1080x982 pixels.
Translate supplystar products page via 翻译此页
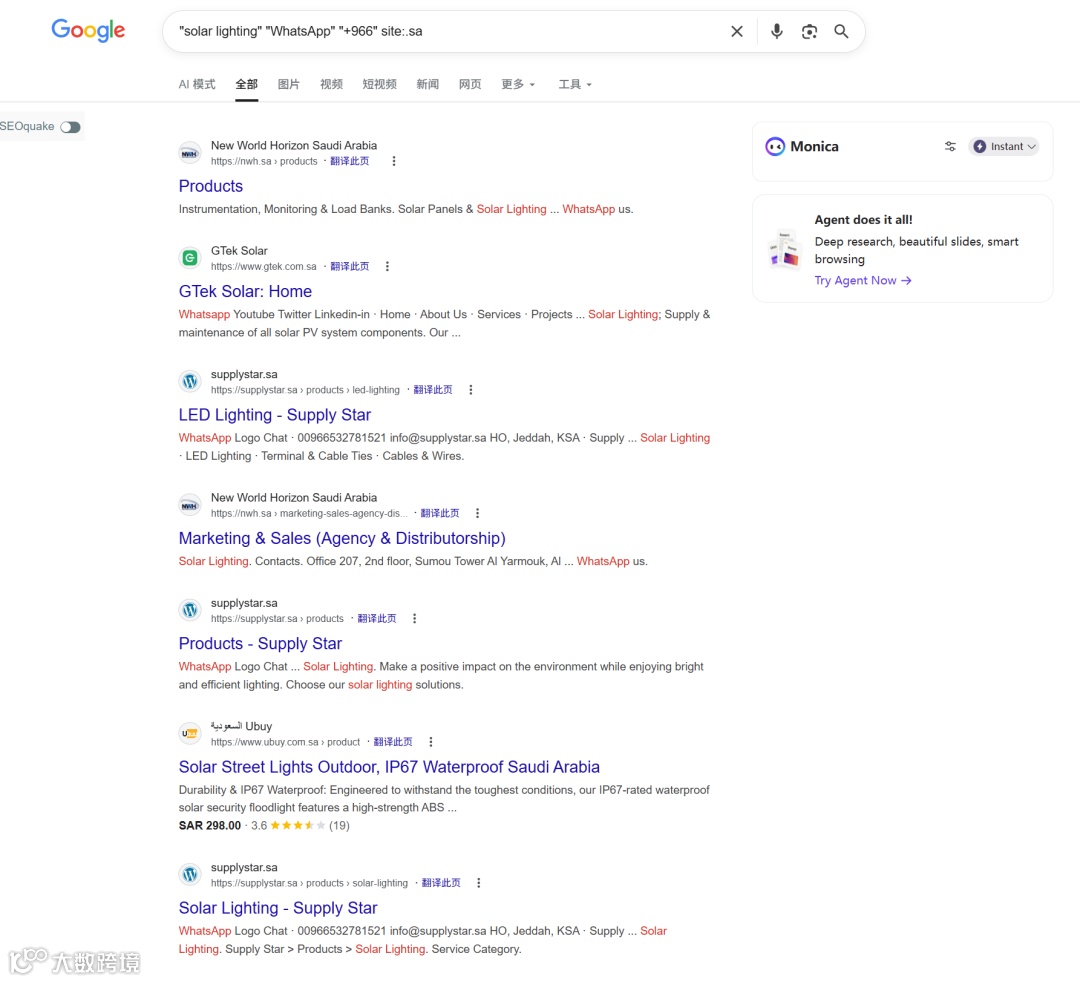[377, 618]
